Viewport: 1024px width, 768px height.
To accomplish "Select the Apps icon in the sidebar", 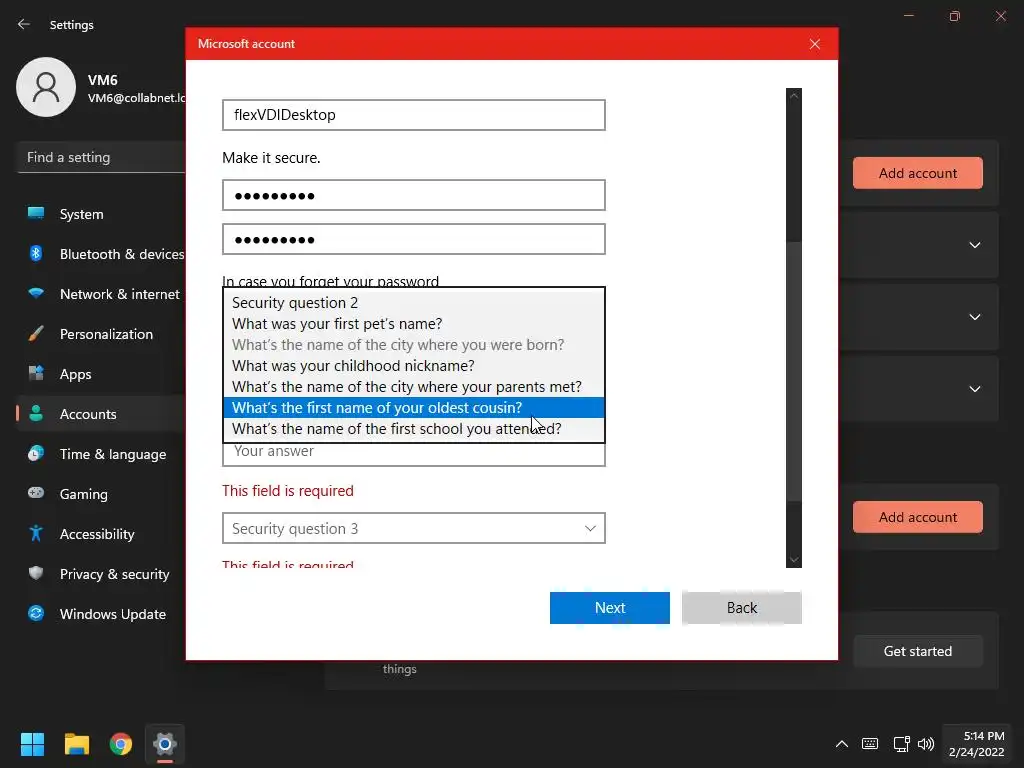I will pyautogui.click(x=36, y=374).
